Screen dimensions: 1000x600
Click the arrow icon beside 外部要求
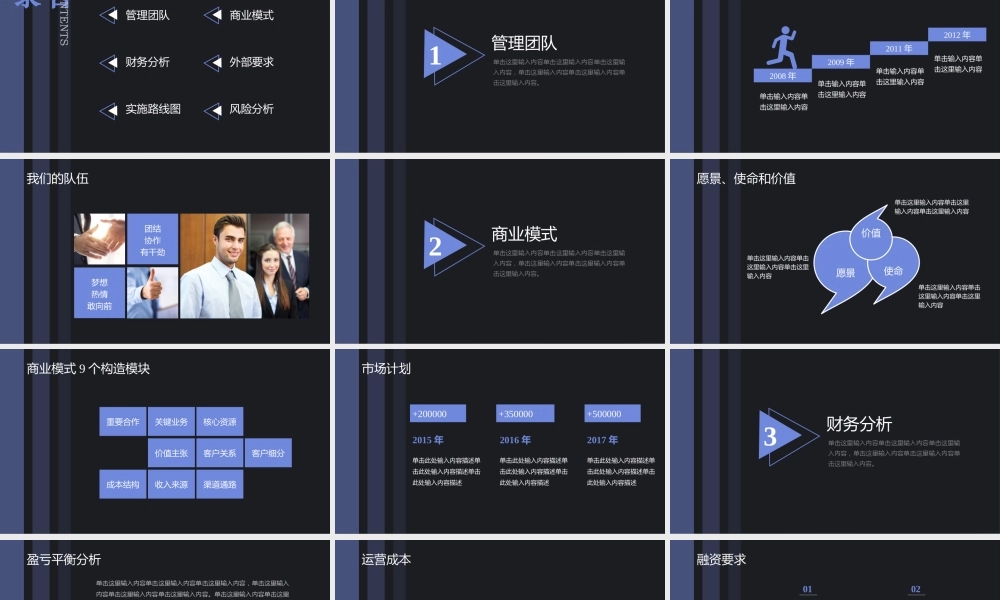coord(213,62)
